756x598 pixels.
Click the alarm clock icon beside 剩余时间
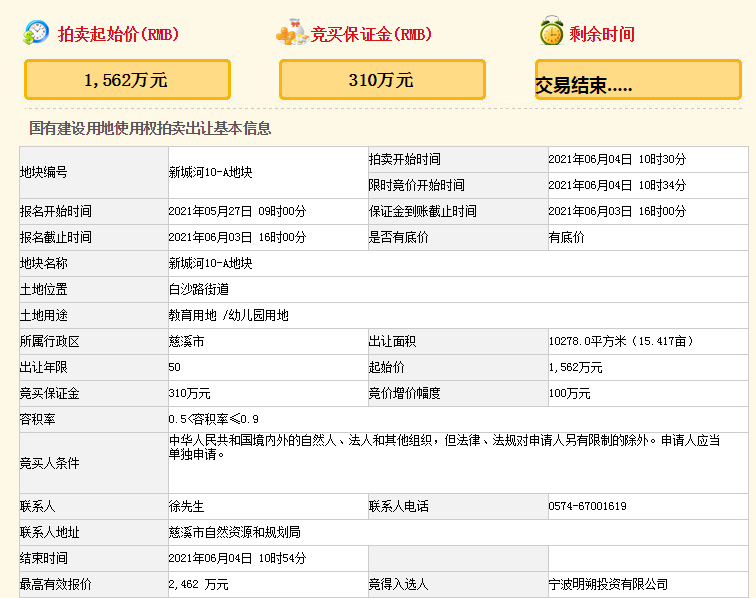pos(551,32)
